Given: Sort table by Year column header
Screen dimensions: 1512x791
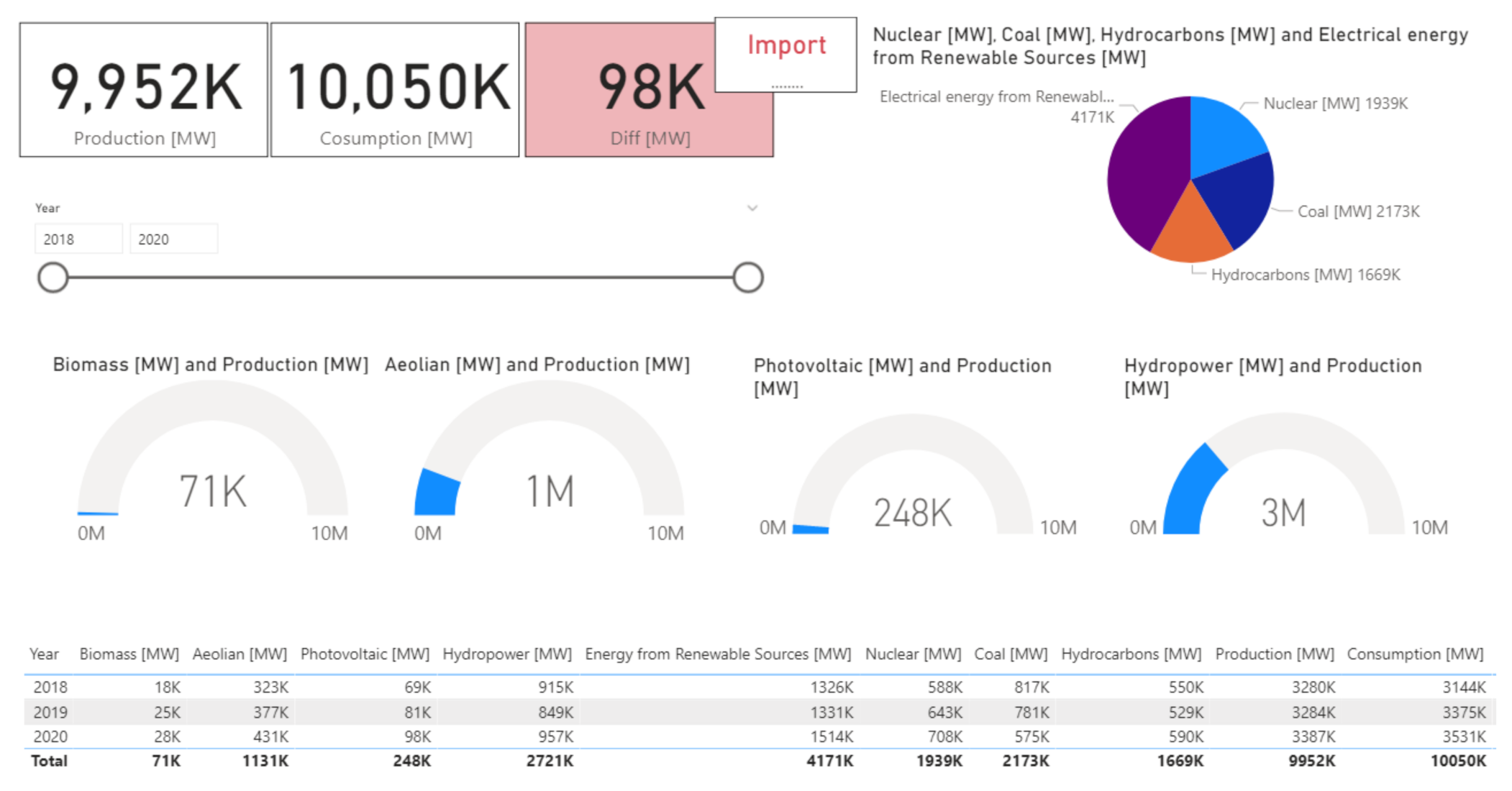Looking at the screenshot, I should [x=44, y=654].
